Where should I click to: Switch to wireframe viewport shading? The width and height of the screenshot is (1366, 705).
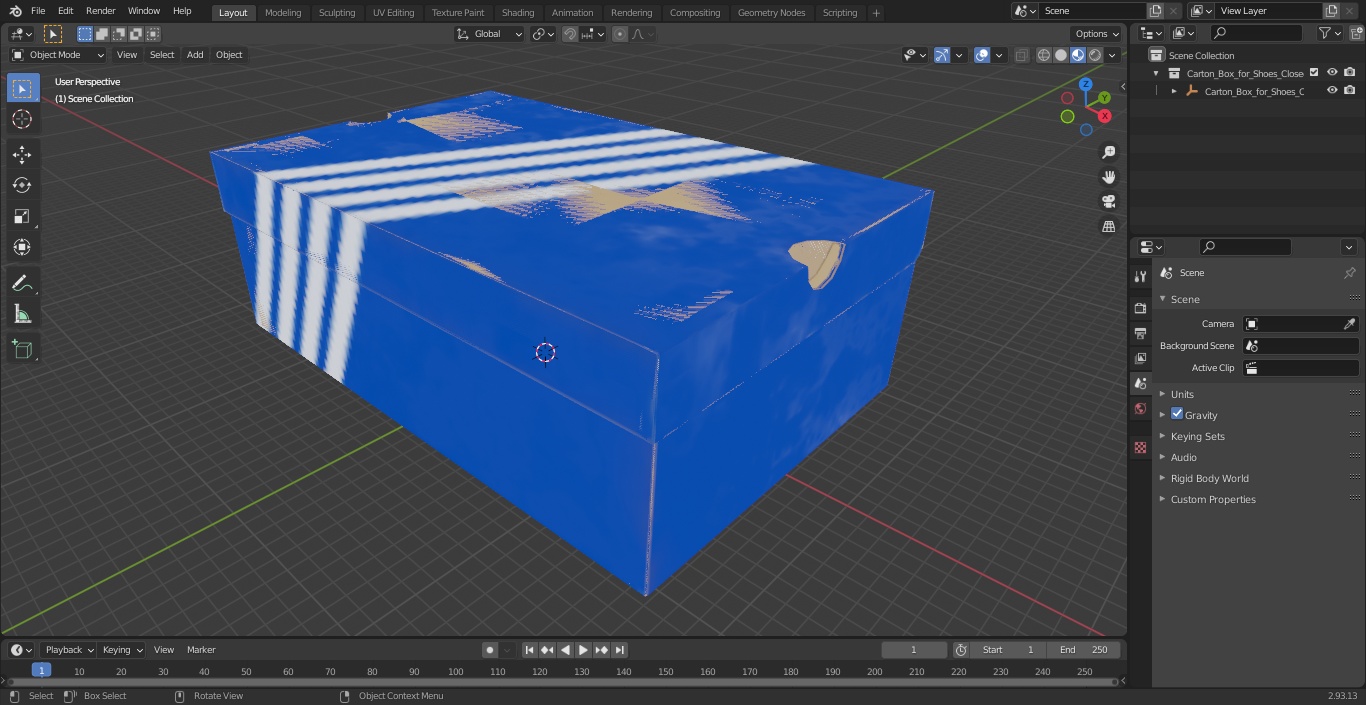point(1044,55)
